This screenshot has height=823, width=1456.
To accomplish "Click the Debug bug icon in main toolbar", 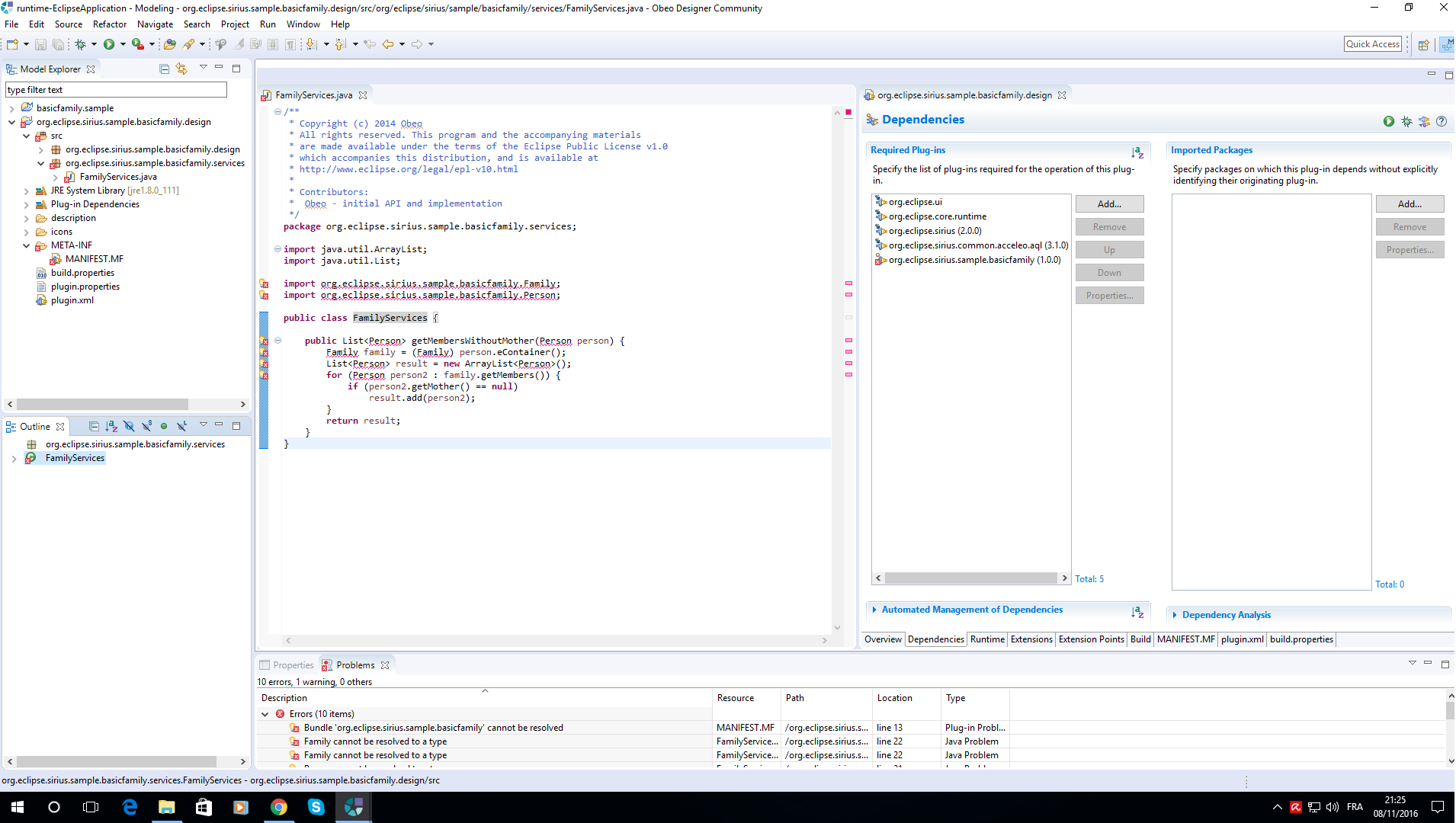I will 80,44.
